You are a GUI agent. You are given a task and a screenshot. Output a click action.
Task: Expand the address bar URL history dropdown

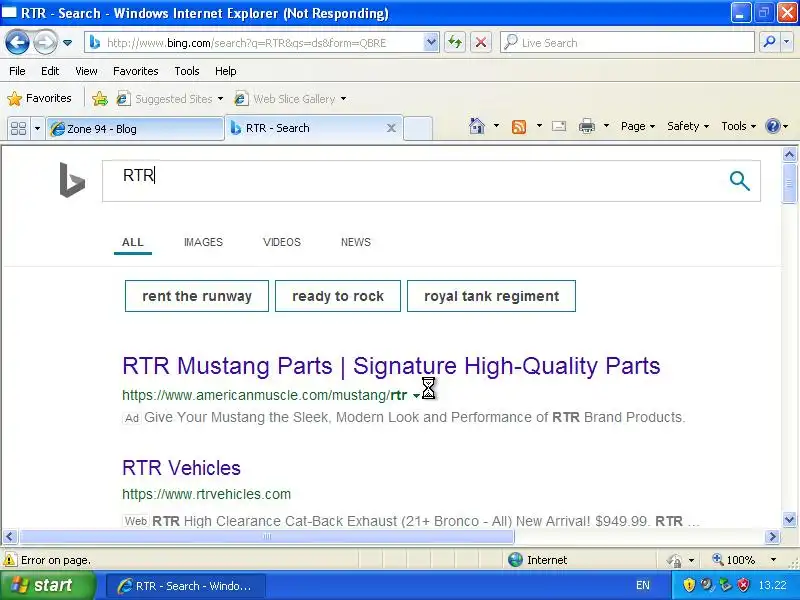[x=431, y=43]
